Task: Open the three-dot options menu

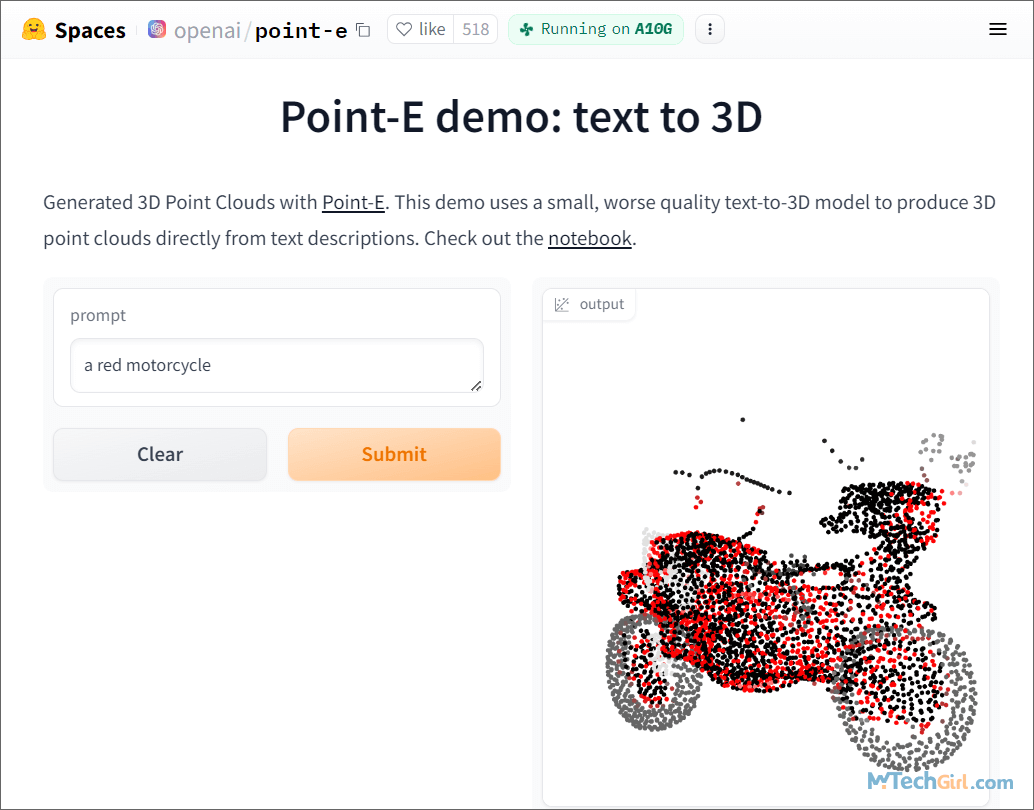Action: 710,30
